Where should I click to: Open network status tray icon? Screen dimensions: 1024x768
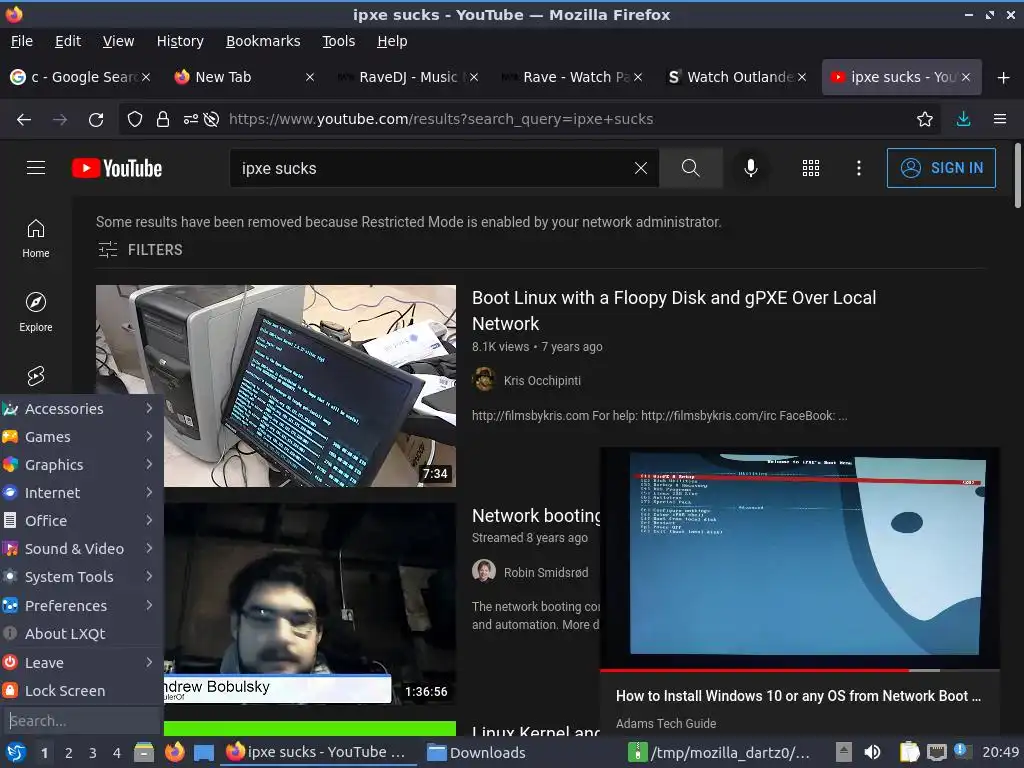pos(936,752)
